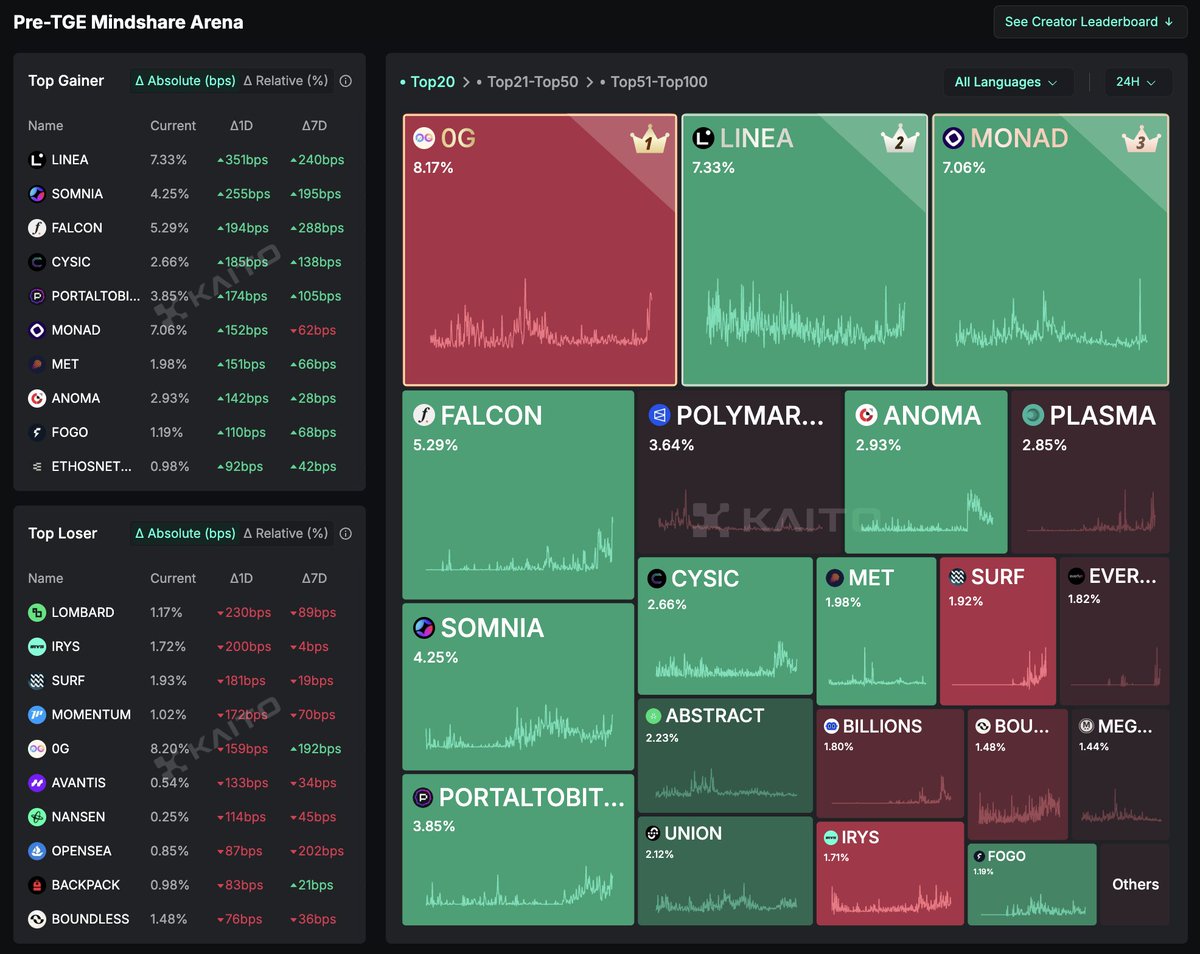Click the NANSEN logo in Top Loser list
The height and width of the screenshot is (954, 1200).
[37, 817]
